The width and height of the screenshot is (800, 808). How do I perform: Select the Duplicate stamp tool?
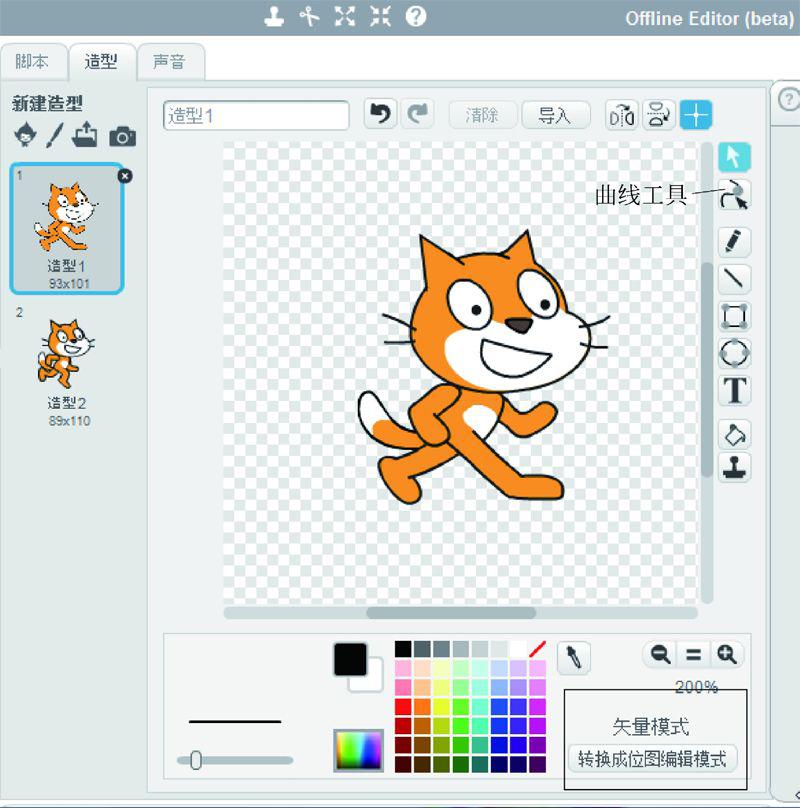735,467
